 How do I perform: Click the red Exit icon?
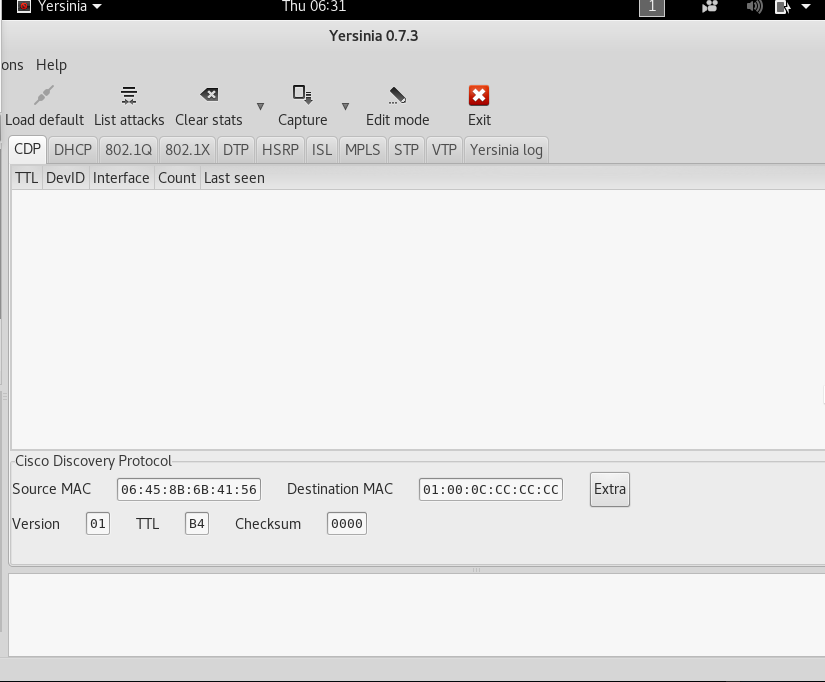click(479, 95)
